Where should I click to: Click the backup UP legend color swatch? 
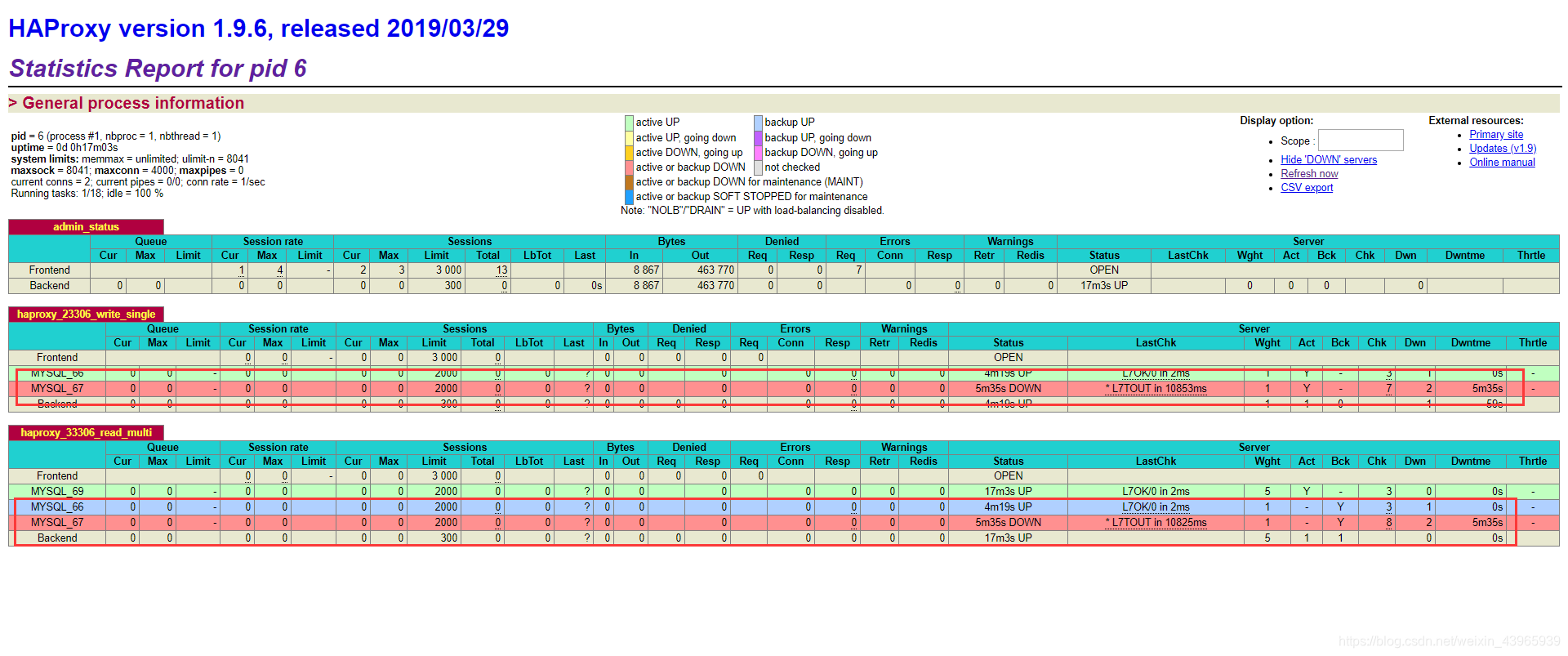[x=758, y=123]
